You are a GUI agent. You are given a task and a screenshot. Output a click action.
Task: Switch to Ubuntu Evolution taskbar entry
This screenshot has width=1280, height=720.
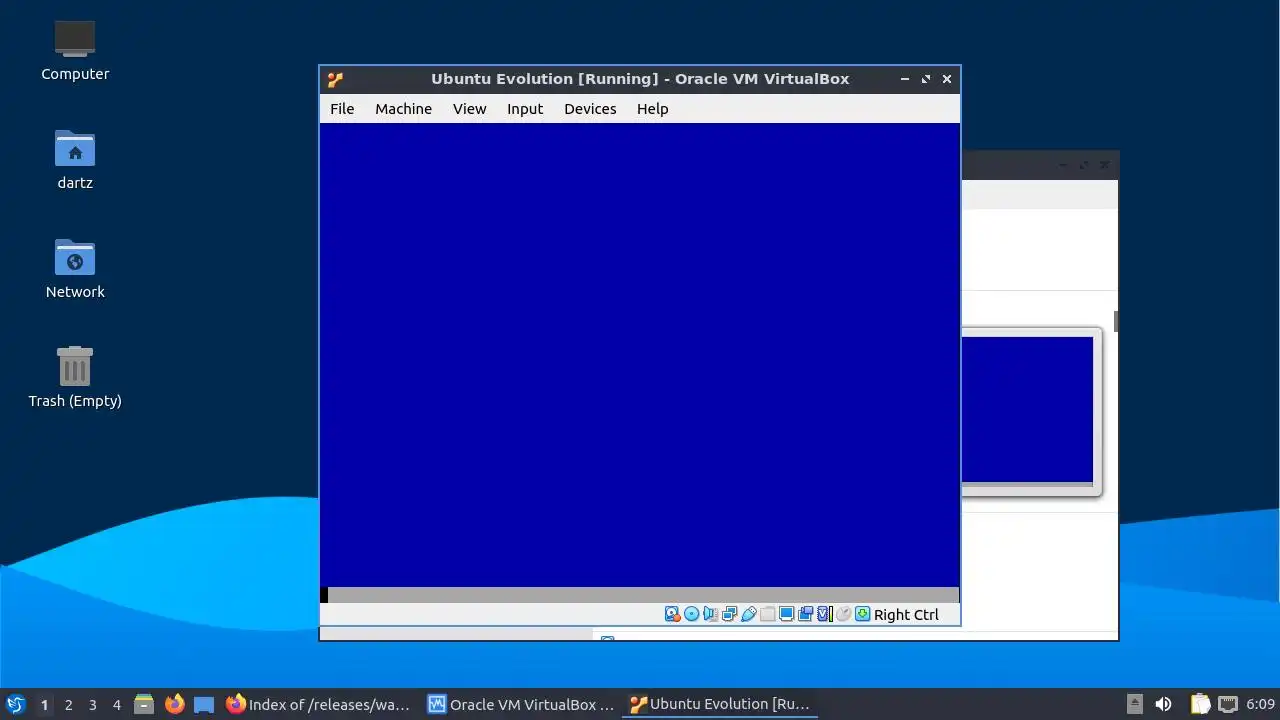[x=721, y=704]
